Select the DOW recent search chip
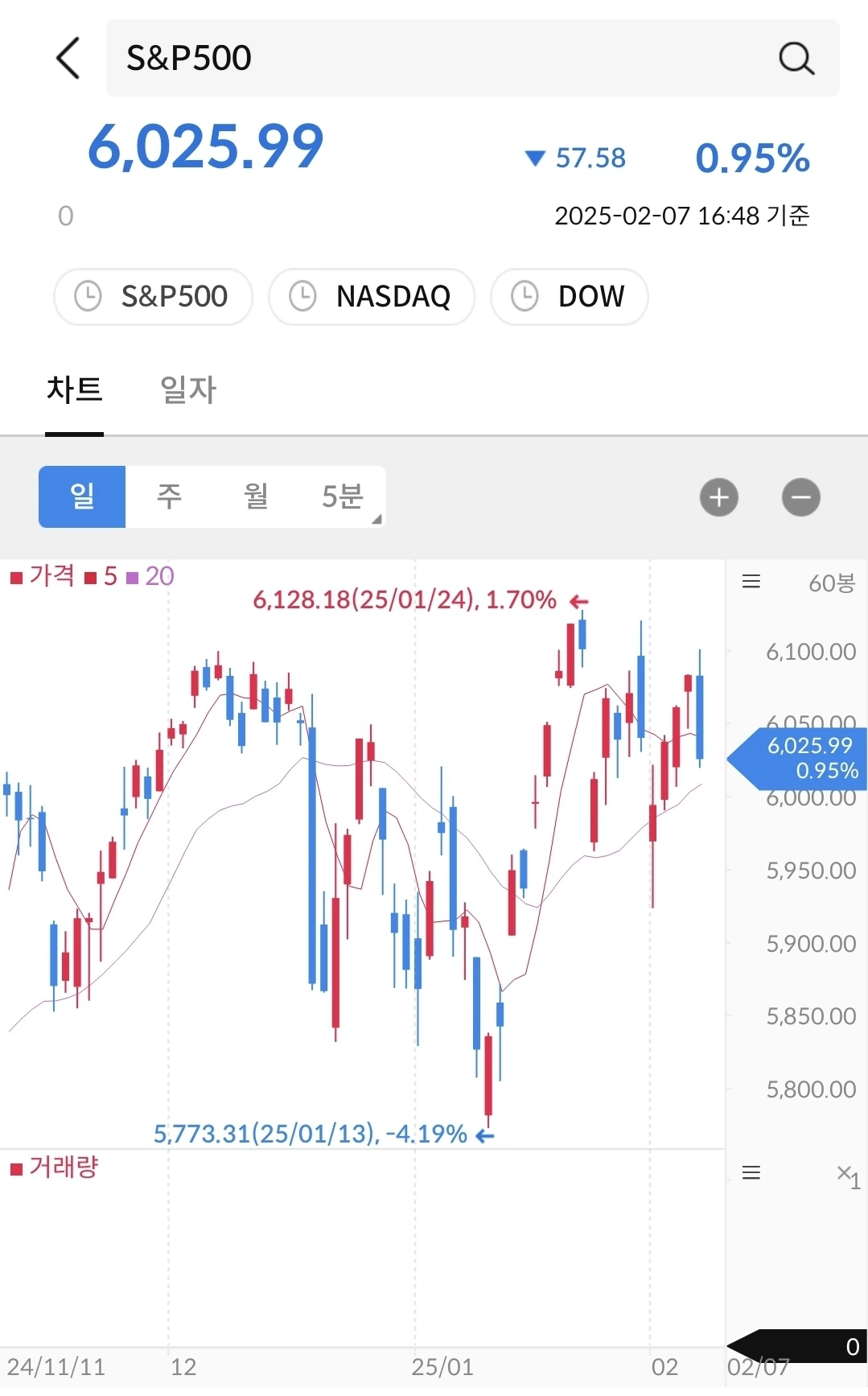This screenshot has width=868, height=1396. click(570, 296)
